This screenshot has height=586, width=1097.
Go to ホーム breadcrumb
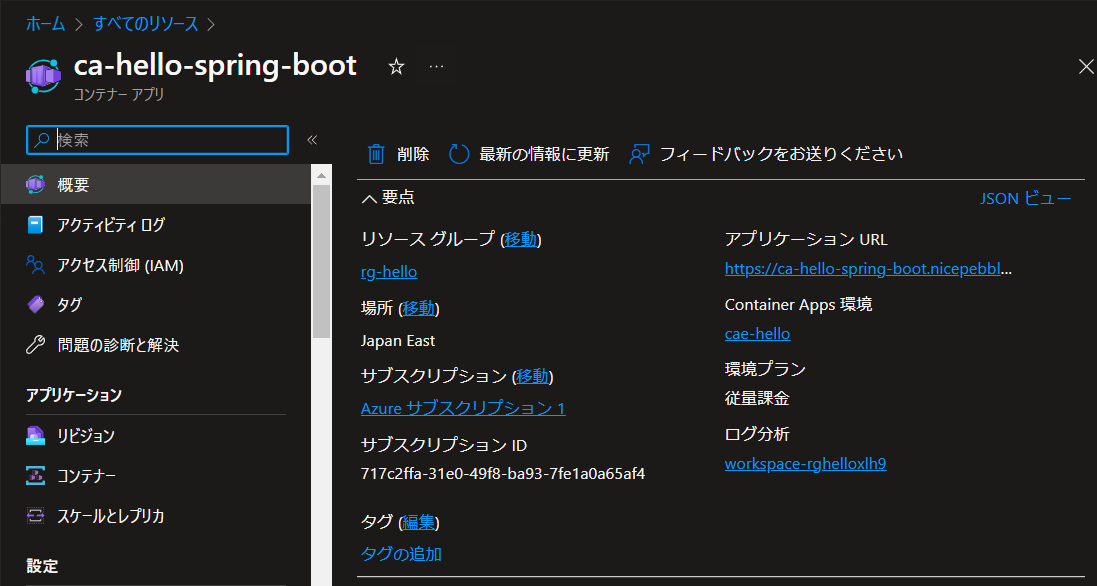[45, 24]
